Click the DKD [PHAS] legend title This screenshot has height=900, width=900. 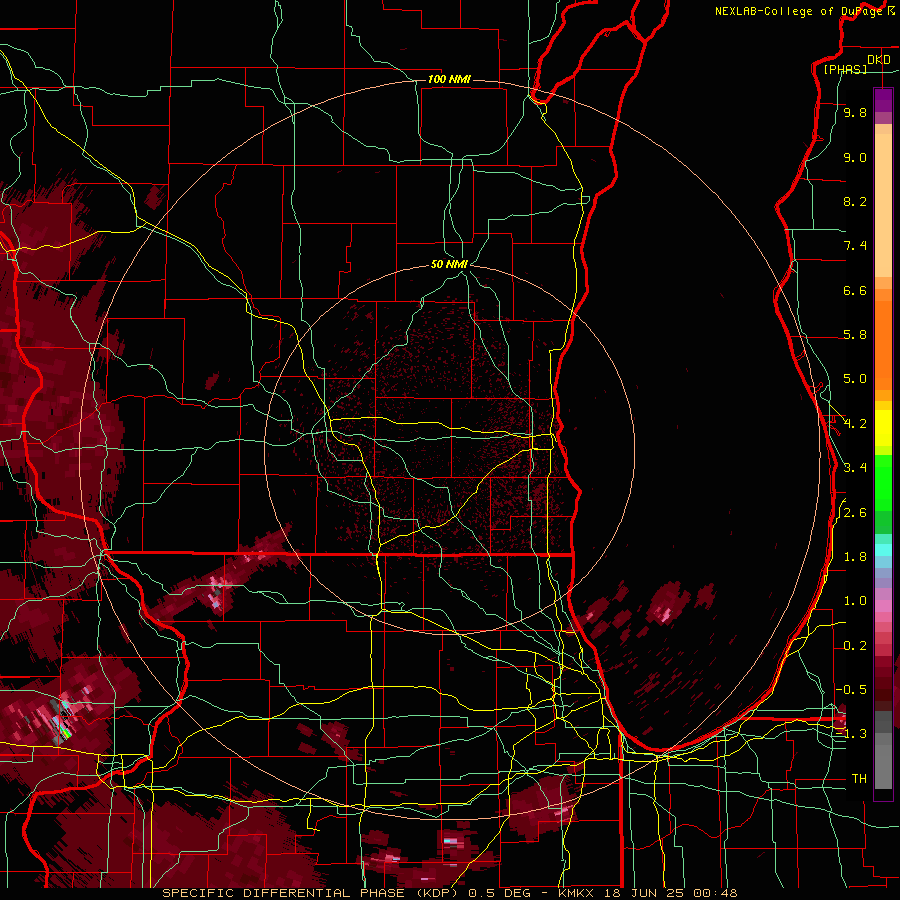856,64
